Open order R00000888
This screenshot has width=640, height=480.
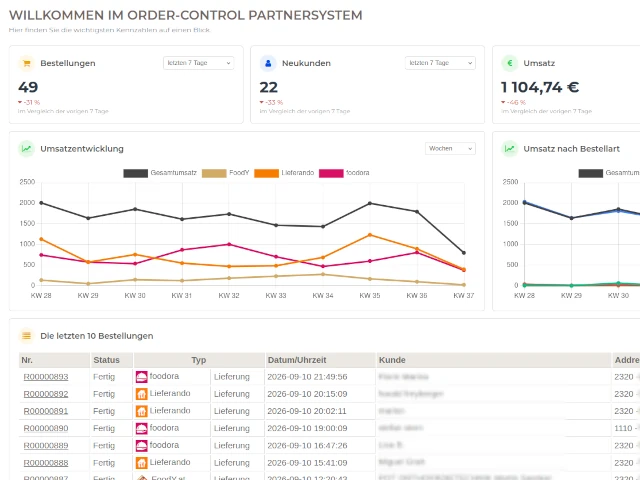(x=46, y=463)
